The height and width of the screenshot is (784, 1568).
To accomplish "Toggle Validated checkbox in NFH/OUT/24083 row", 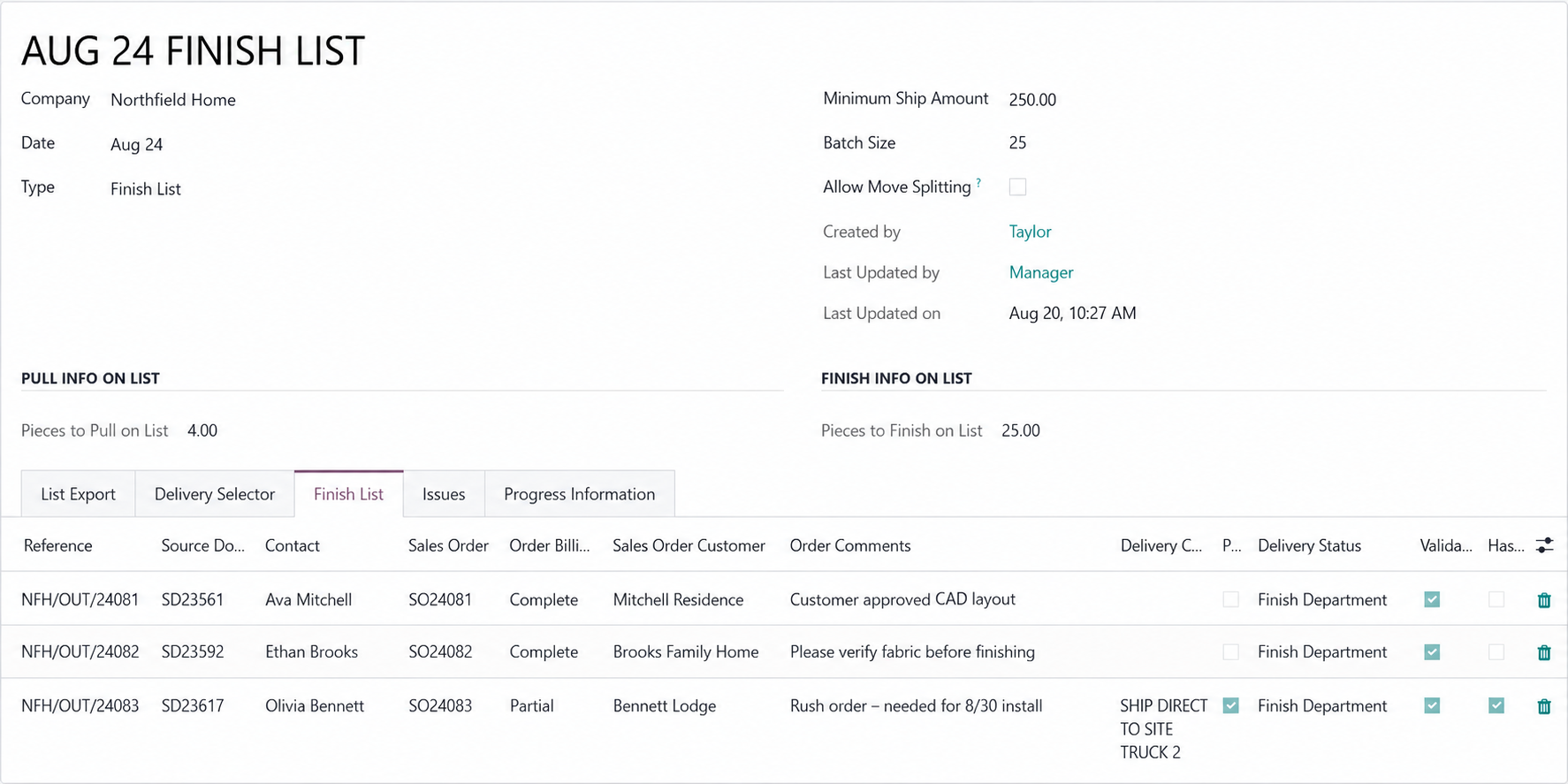I will (1432, 705).
